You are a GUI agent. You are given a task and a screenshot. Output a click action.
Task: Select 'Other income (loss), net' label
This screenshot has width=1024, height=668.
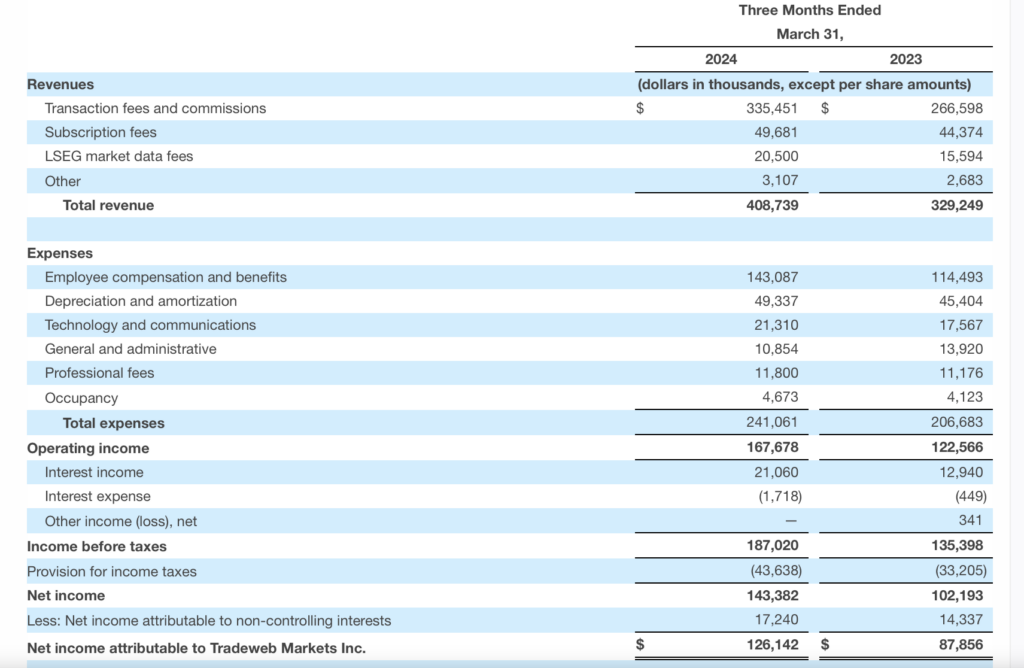point(121,522)
